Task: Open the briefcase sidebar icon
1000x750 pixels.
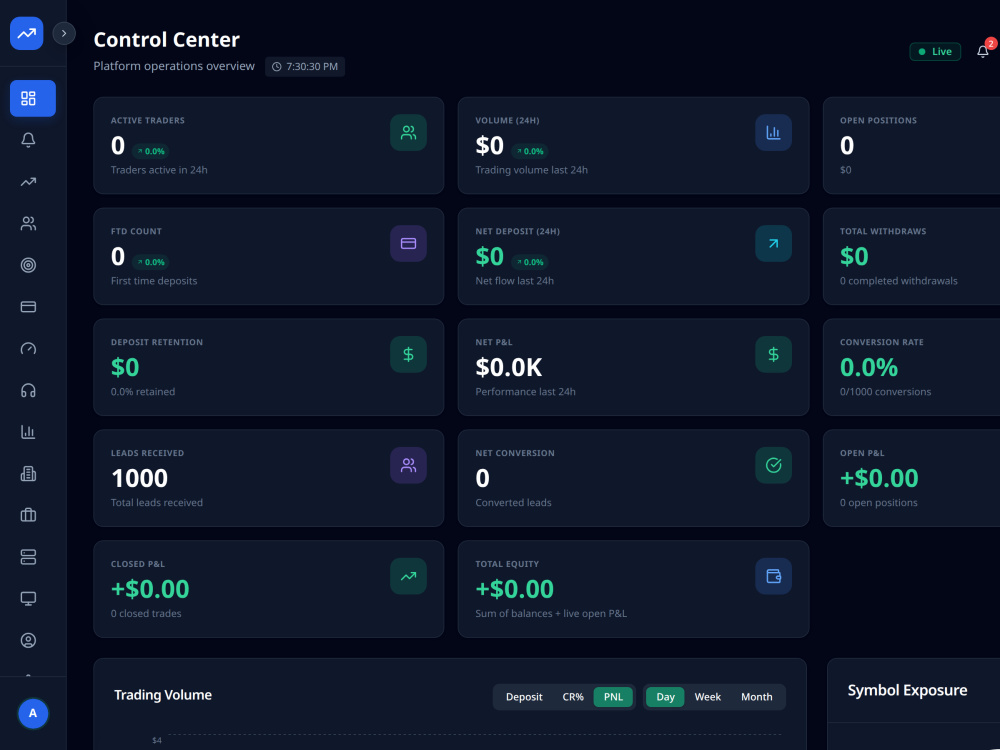Action: point(28,515)
